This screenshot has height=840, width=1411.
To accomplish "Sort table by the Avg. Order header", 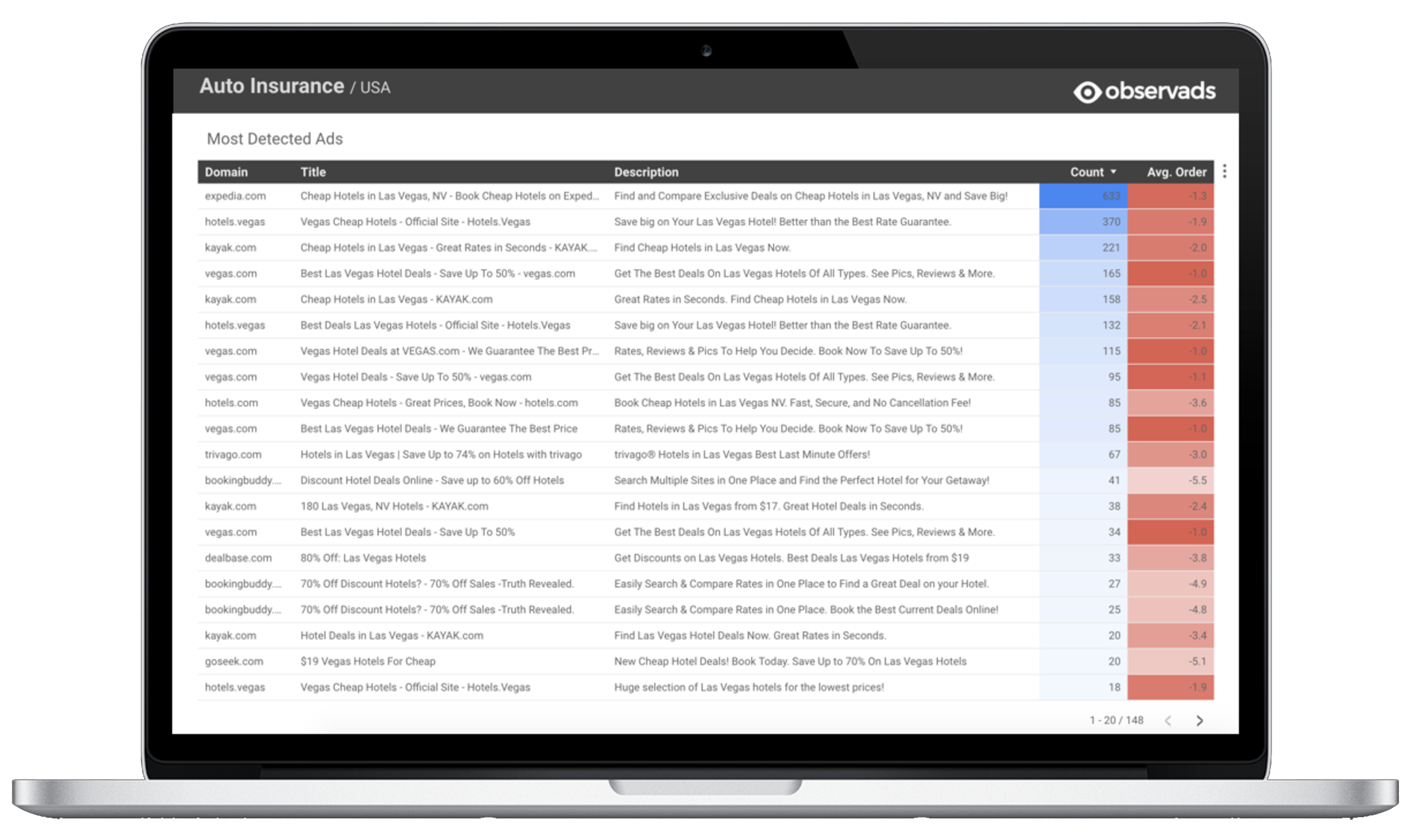I will point(1176,172).
